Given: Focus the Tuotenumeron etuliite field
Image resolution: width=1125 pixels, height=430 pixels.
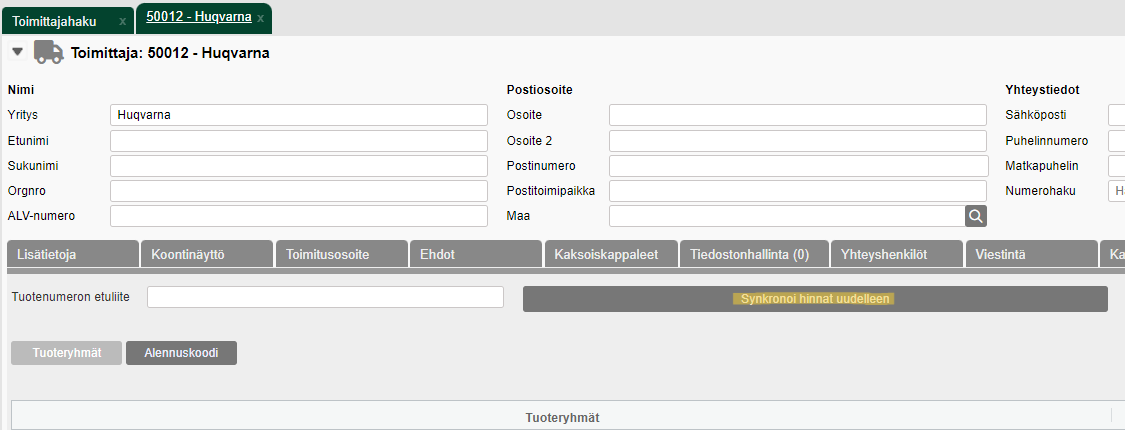Looking at the screenshot, I should point(326,296).
